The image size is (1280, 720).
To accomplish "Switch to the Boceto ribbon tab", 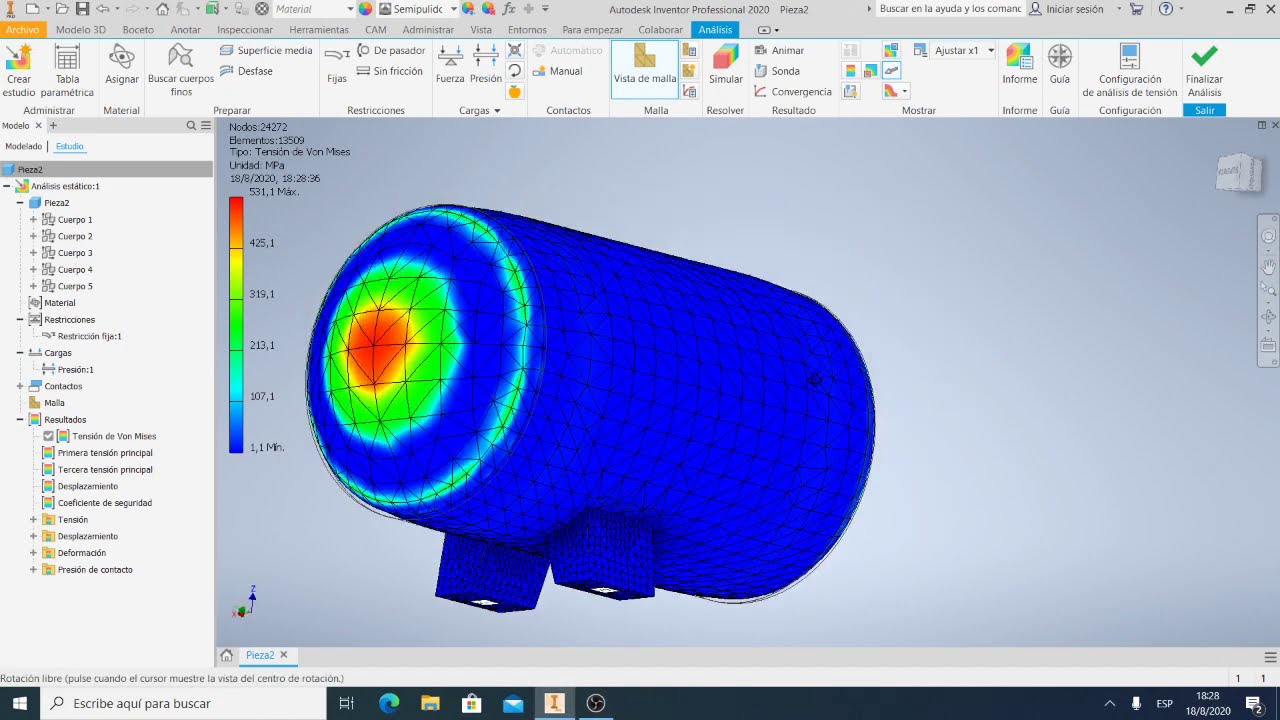I will (138, 30).
